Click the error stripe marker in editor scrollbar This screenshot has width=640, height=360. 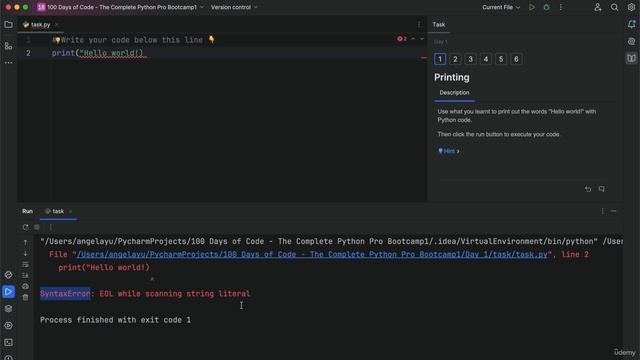[x=424, y=58]
